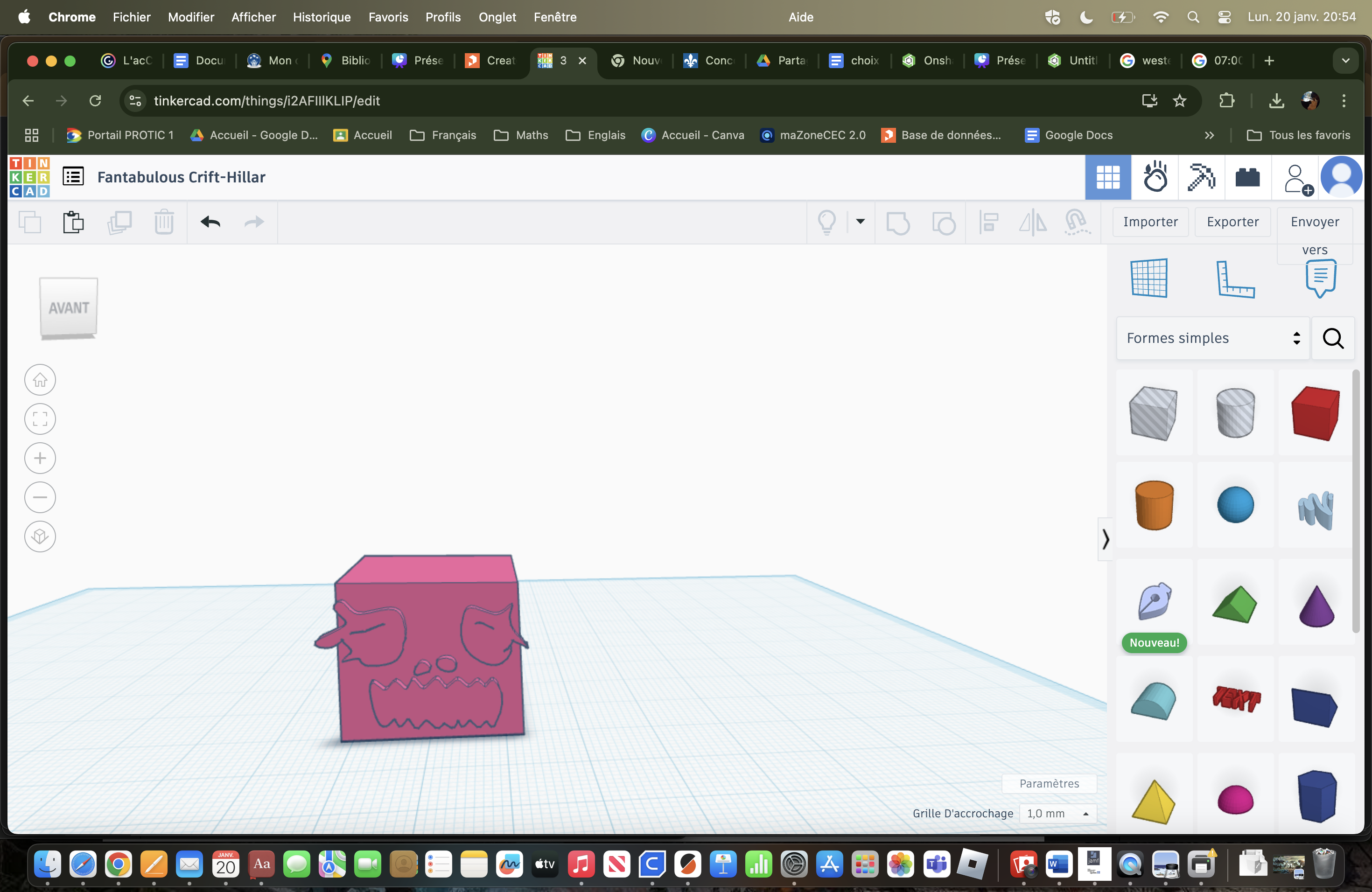Click the Paramètres button
1372x892 pixels.
(1049, 784)
